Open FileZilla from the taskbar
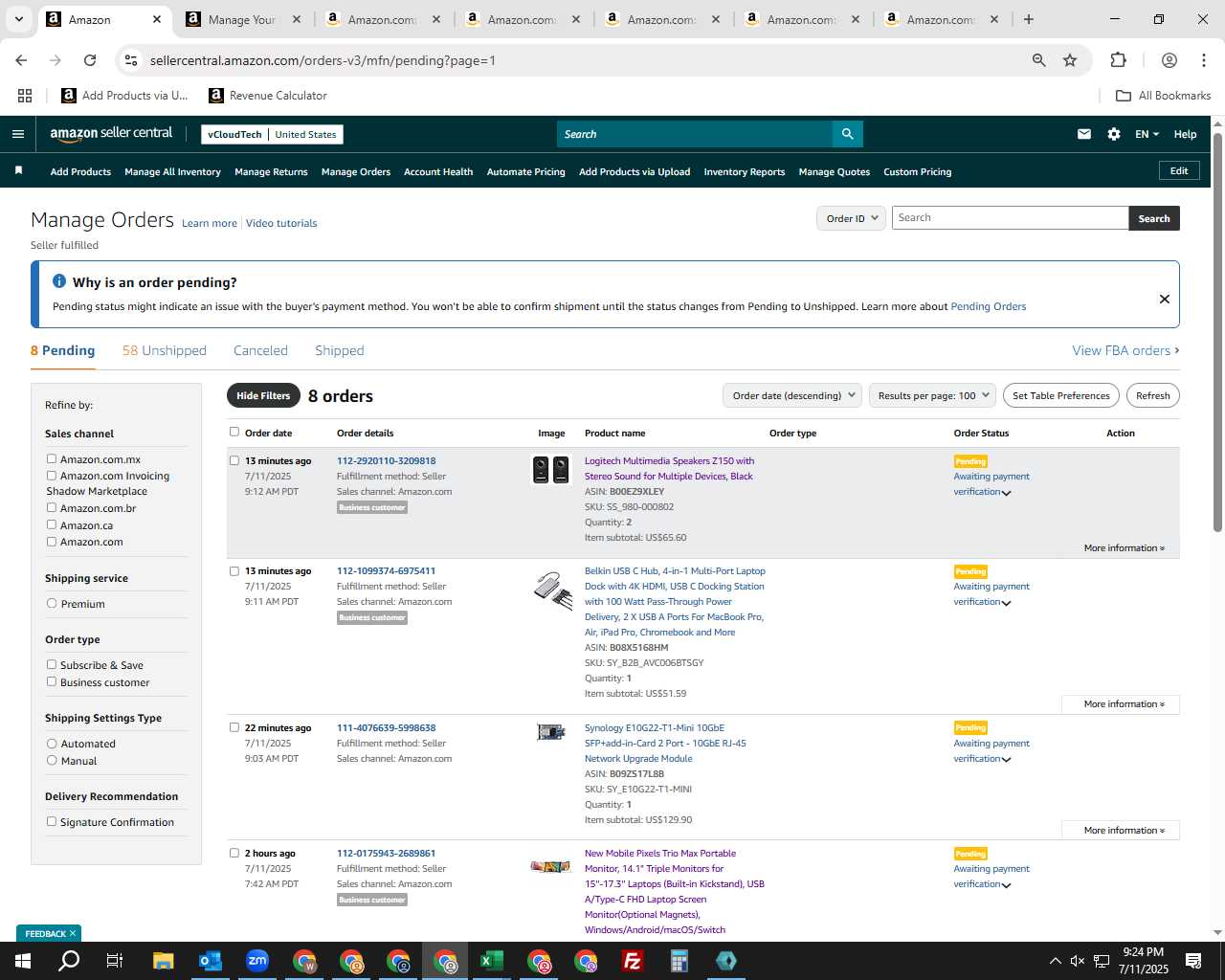The width and height of the screenshot is (1225, 980). [x=633, y=961]
